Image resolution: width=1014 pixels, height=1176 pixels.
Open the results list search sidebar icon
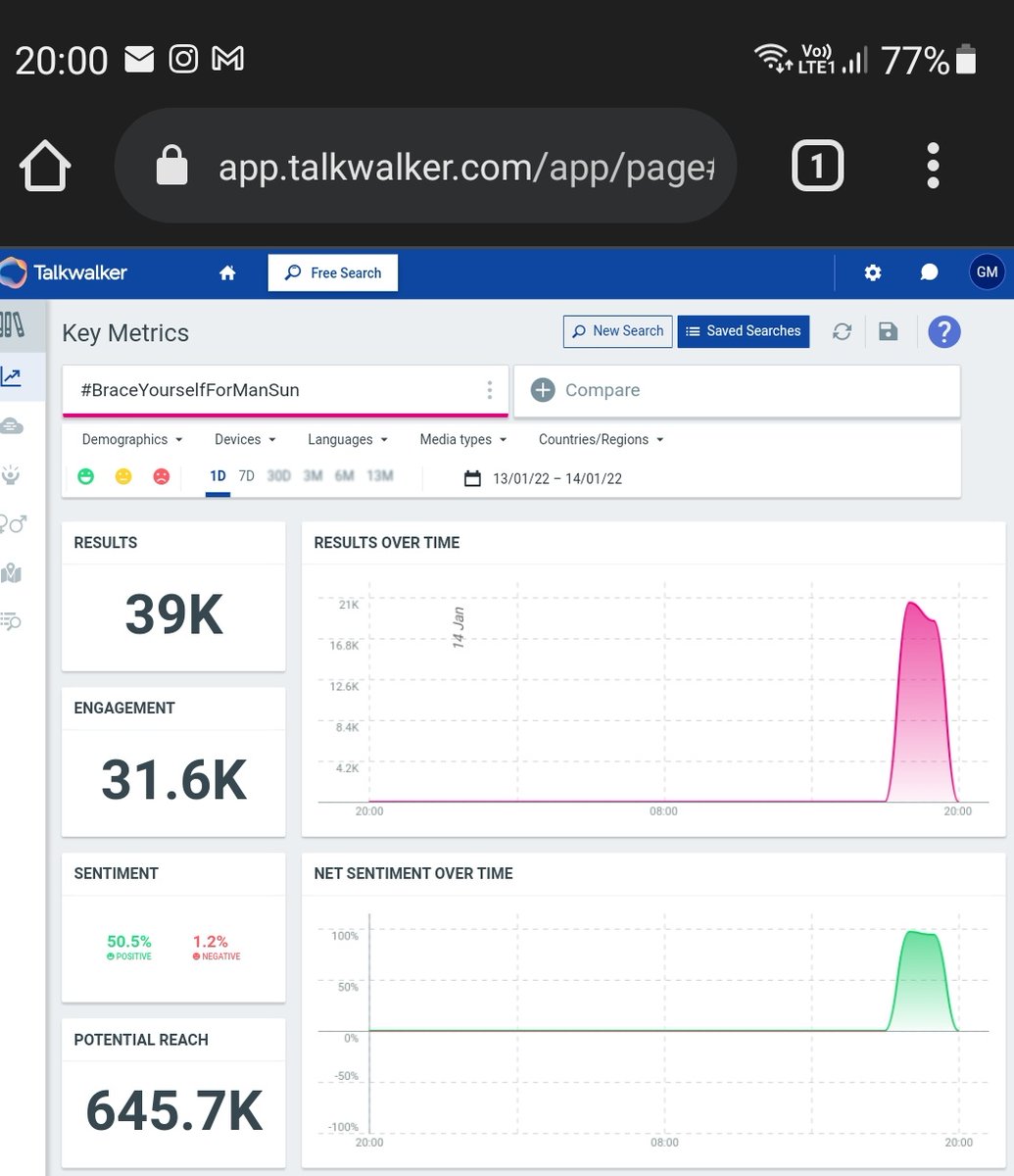pyautogui.click(x=12, y=620)
